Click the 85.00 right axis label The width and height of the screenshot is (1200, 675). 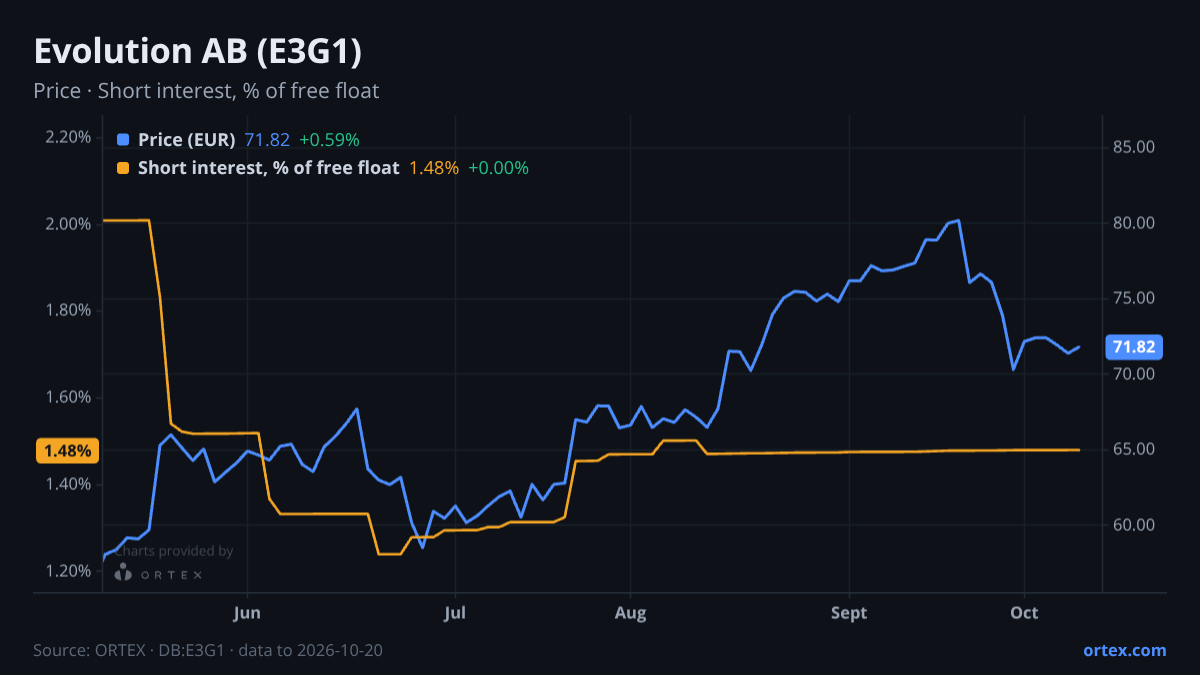tap(1134, 147)
